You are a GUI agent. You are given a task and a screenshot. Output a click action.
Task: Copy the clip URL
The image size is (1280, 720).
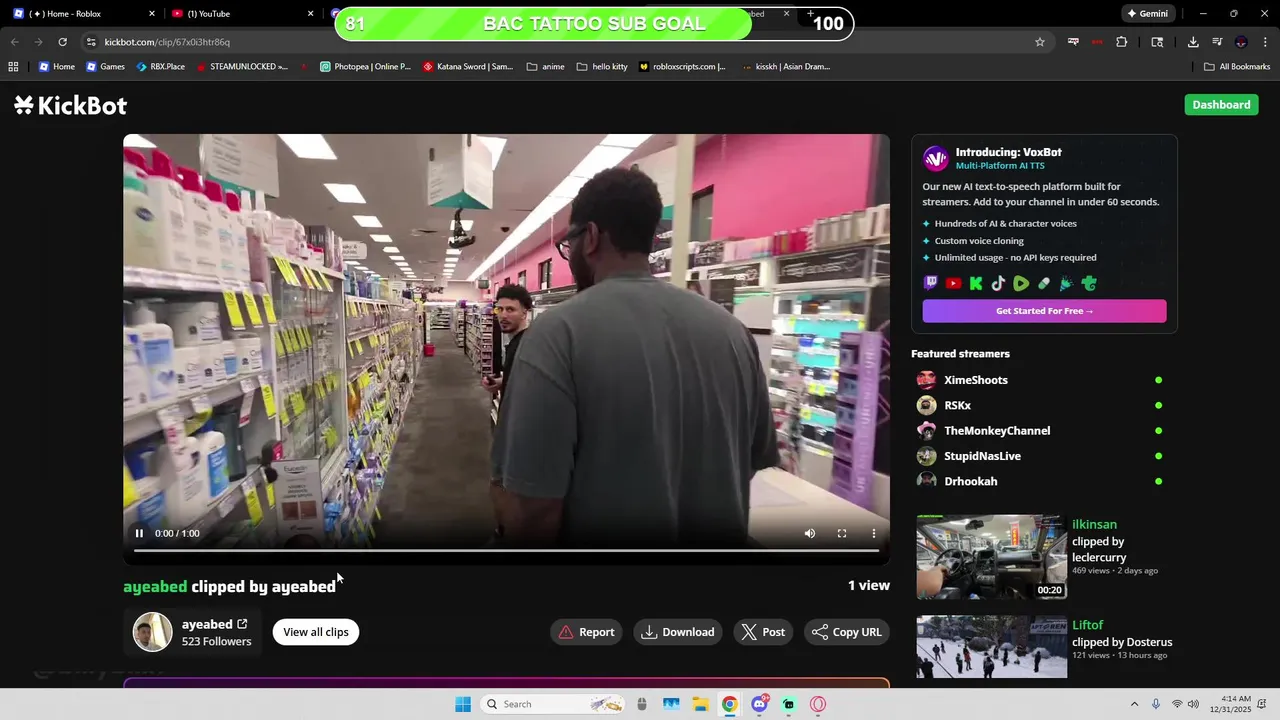[847, 632]
